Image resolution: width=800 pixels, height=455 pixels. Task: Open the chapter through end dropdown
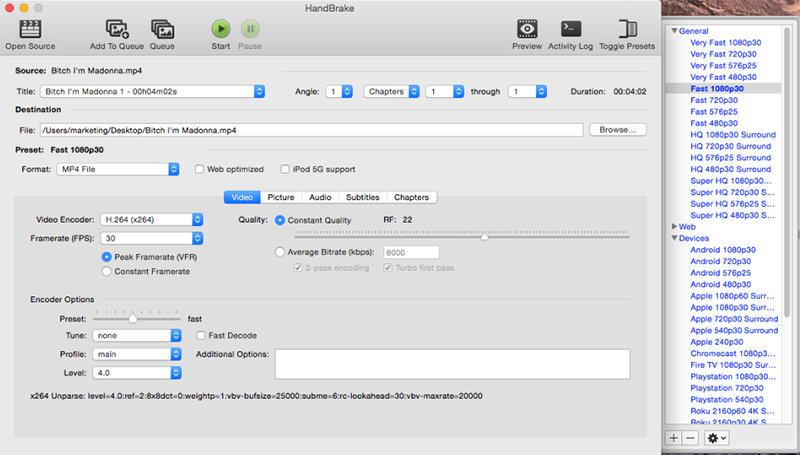point(528,92)
